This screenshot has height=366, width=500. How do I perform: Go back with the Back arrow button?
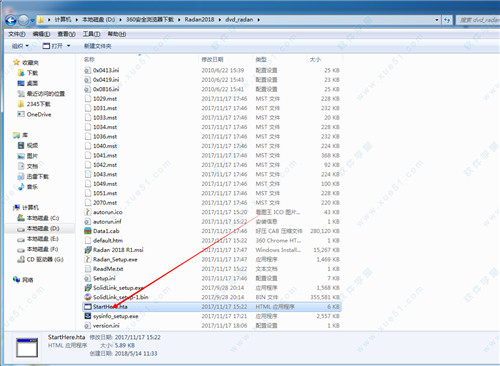pyautogui.click(x=11, y=20)
